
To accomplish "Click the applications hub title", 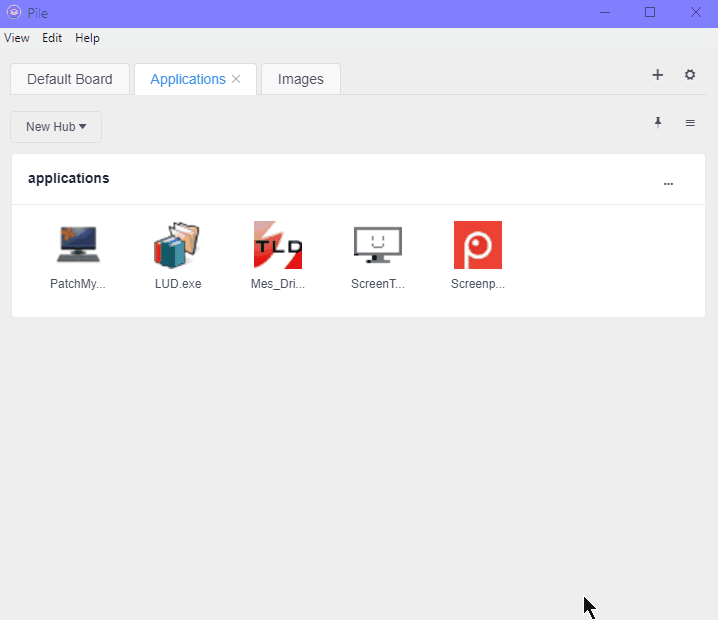I will tap(69, 178).
